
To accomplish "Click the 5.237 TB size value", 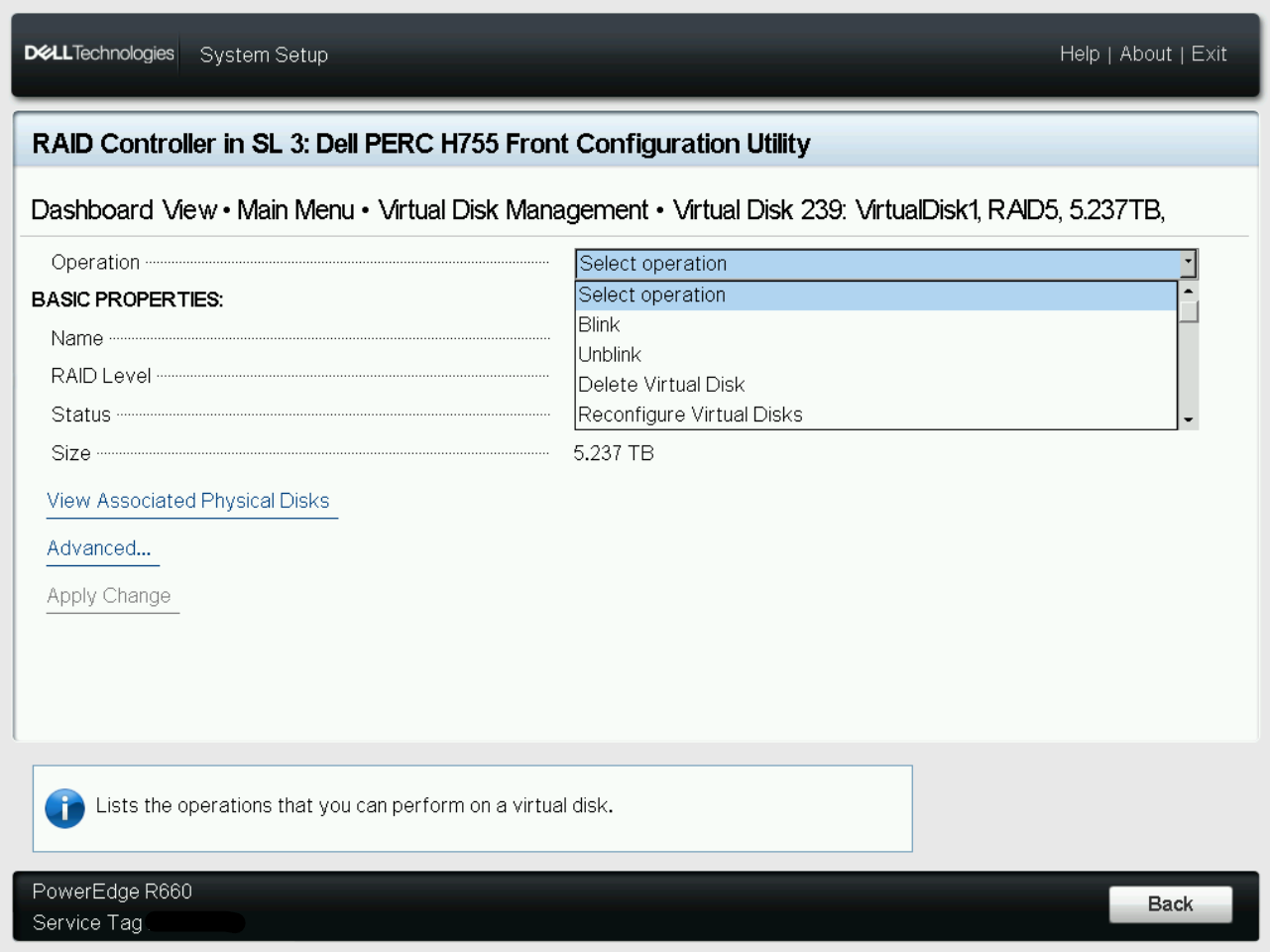I will click(614, 454).
